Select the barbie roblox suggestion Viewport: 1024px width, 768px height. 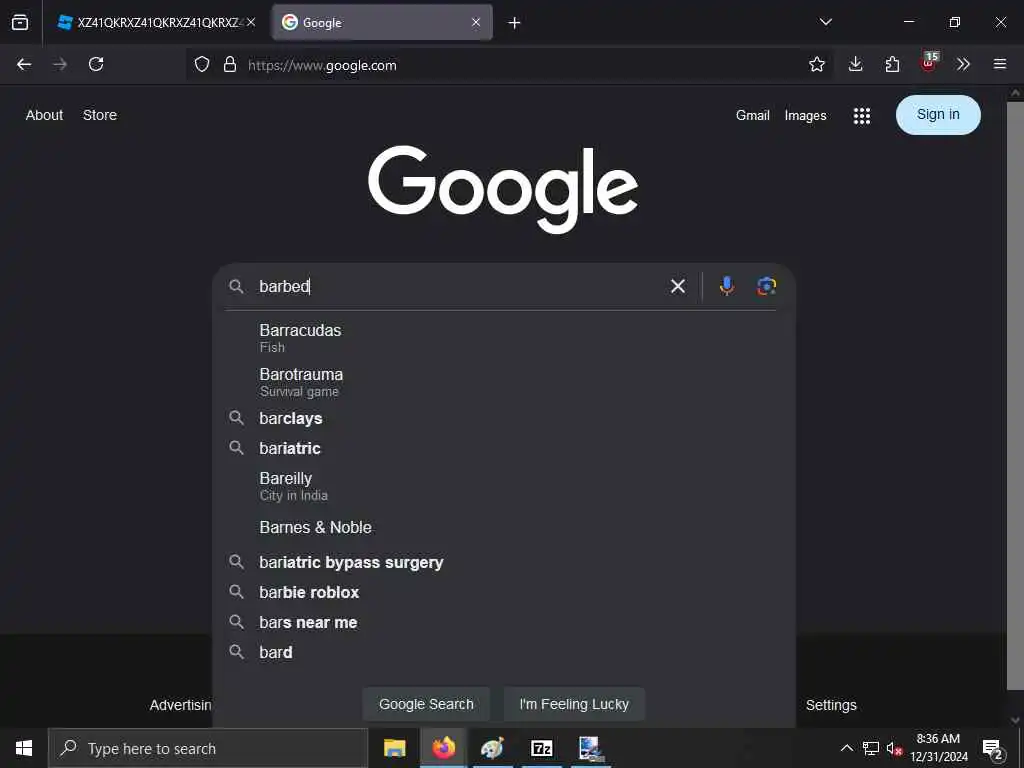click(502, 592)
